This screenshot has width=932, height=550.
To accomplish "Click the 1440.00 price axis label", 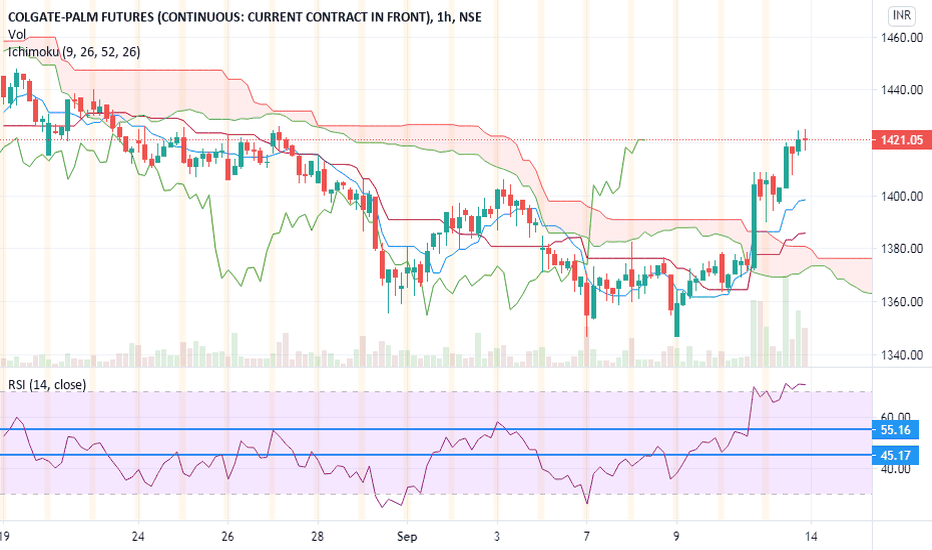I will (902, 90).
